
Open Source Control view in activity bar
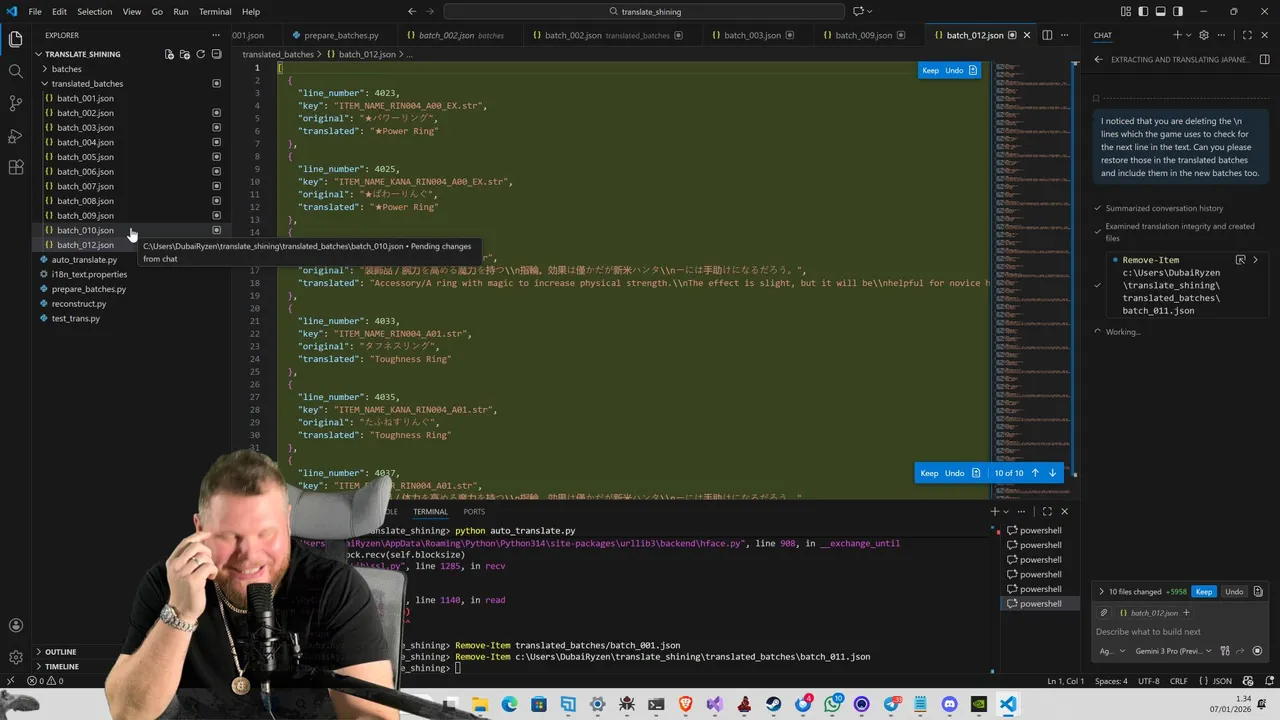[x=15, y=103]
